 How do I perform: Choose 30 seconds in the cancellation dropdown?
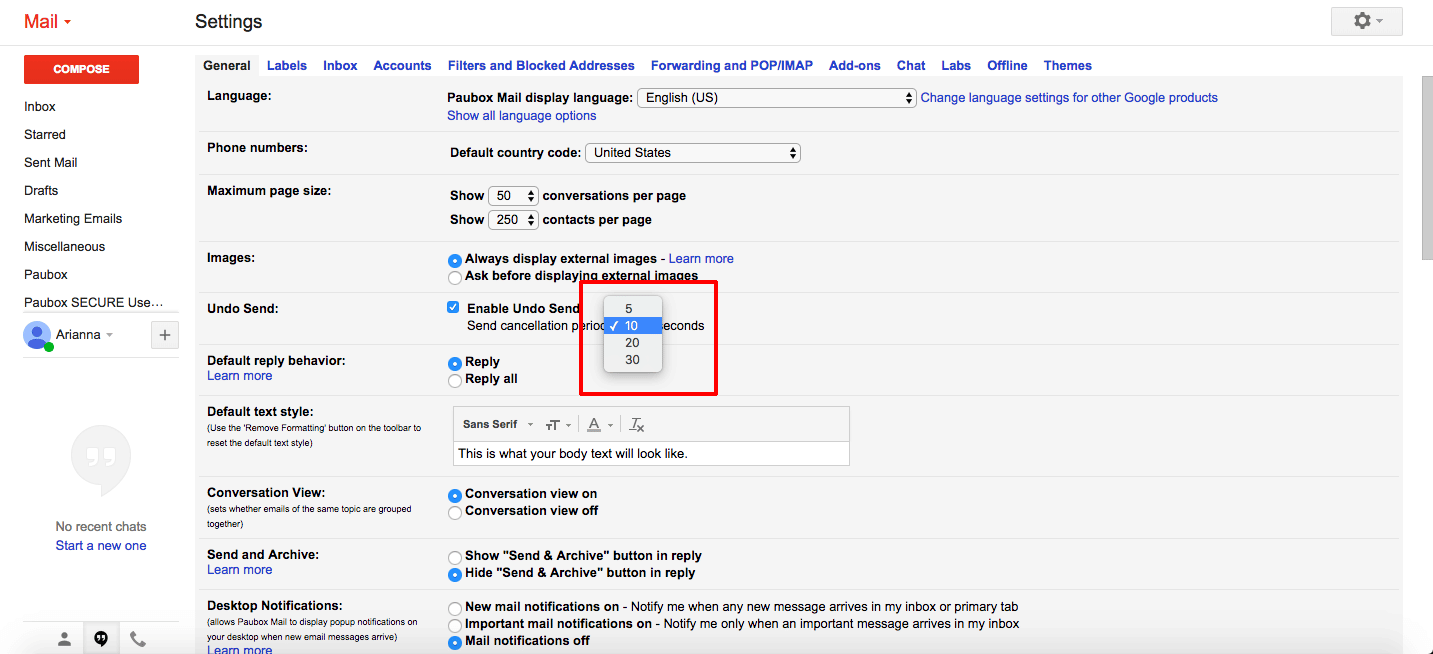(x=632, y=359)
